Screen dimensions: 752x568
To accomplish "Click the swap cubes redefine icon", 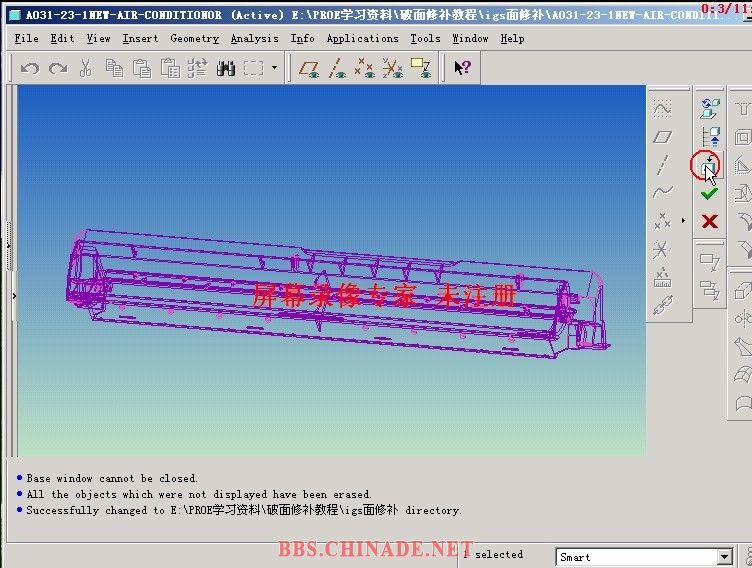I will (709, 109).
